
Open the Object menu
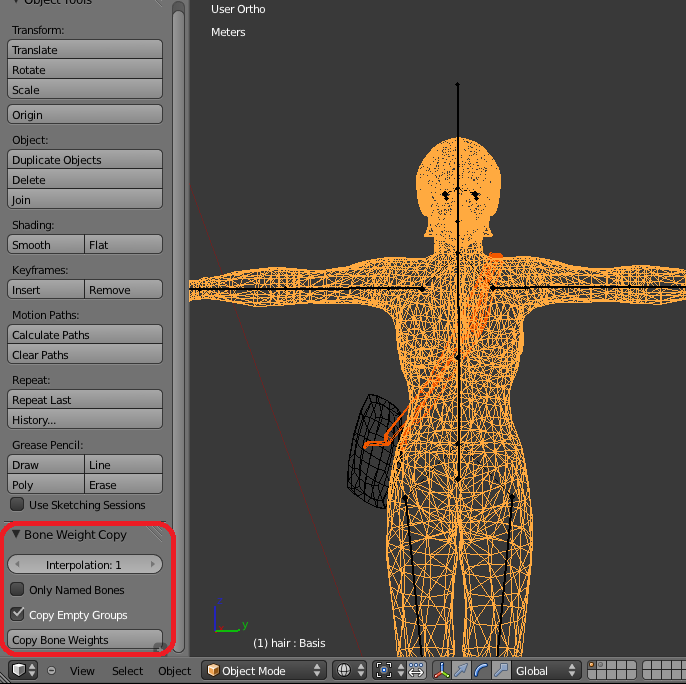coord(175,670)
